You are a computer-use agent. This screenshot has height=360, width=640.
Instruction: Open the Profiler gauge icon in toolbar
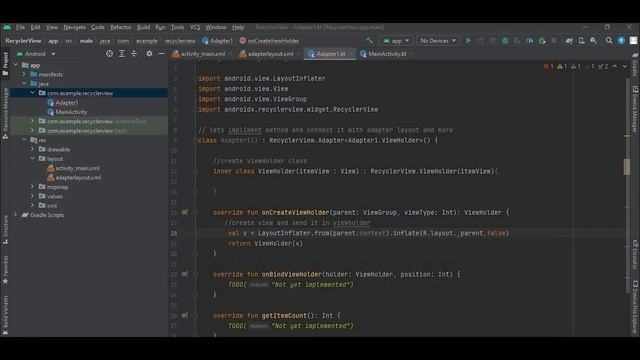pyautogui.click(x=529, y=41)
